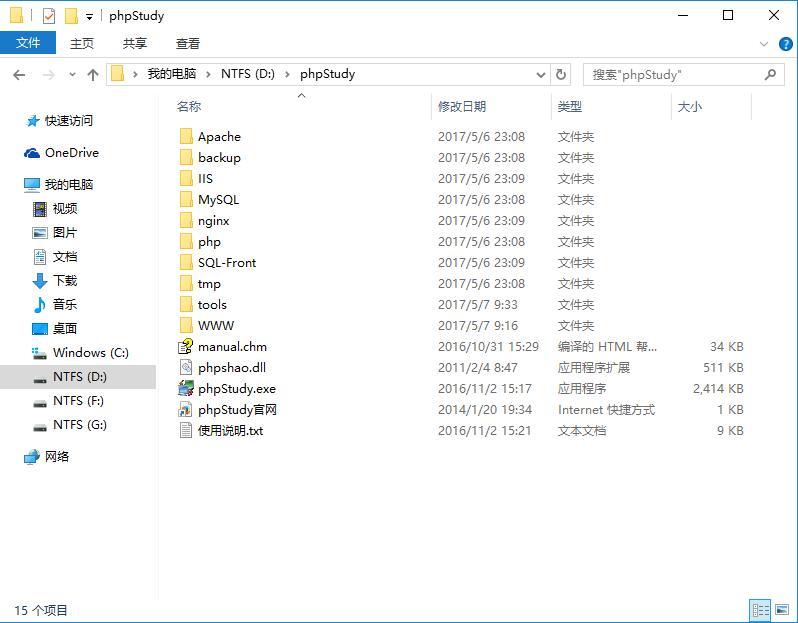Viewport: 798px width, 623px height.
Task: Expand the ribbon with the chevron
Action: (764, 44)
